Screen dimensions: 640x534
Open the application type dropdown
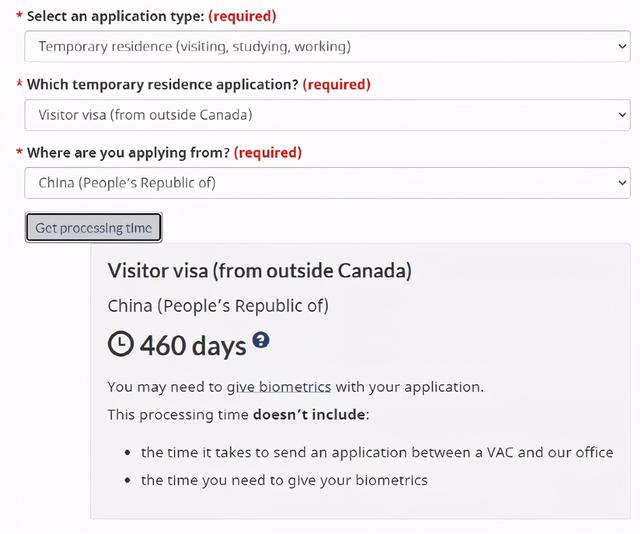326,46
